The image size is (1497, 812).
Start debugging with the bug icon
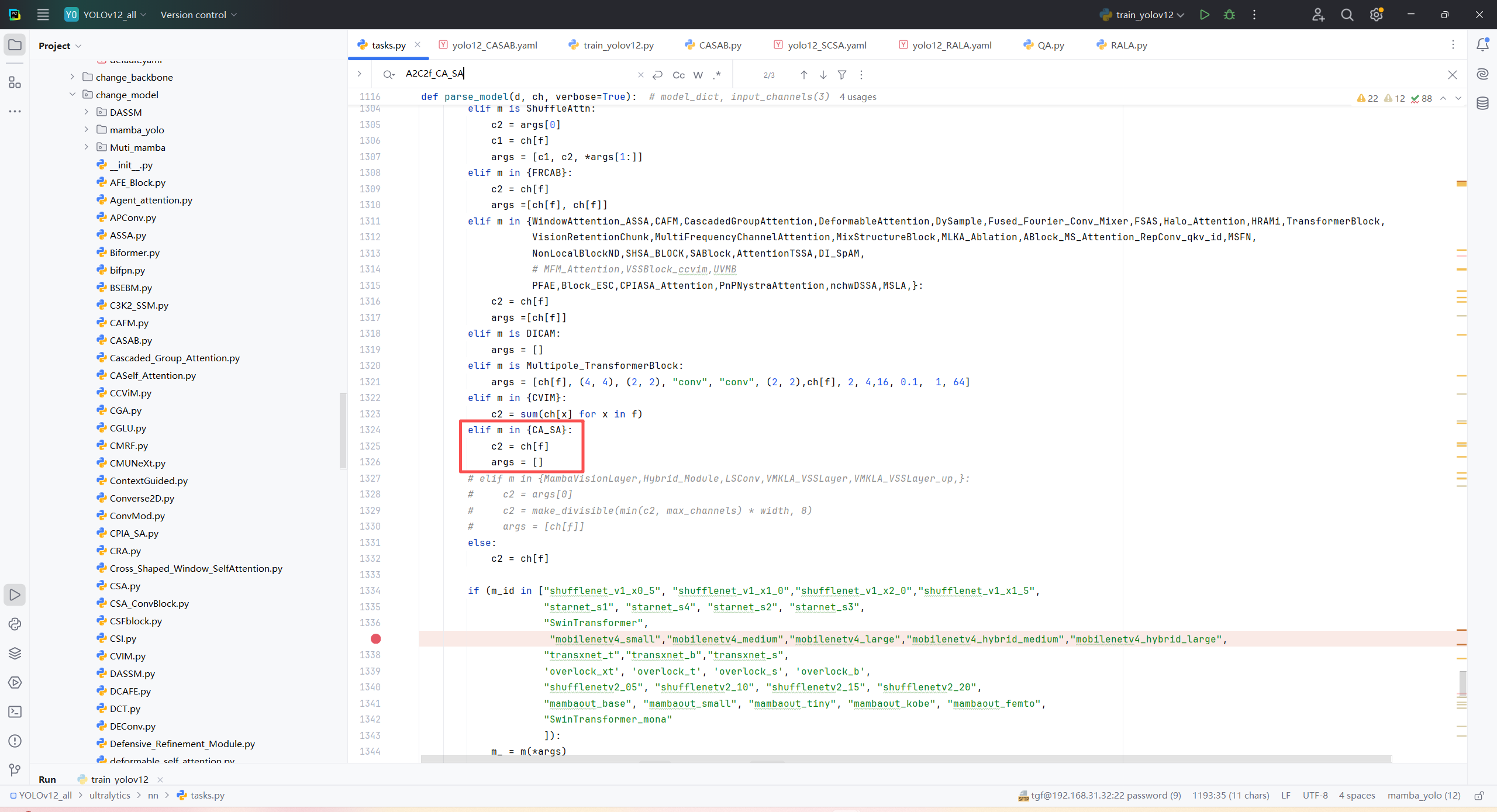(x=1229, y=15)
